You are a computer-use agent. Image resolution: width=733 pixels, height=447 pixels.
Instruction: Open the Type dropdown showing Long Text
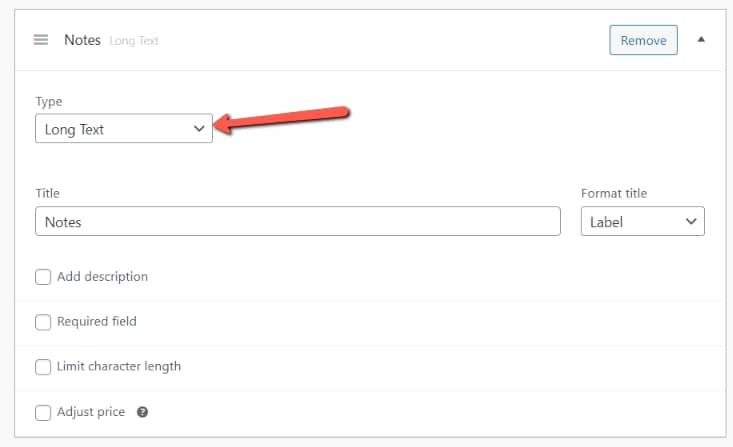coord(124,129)
